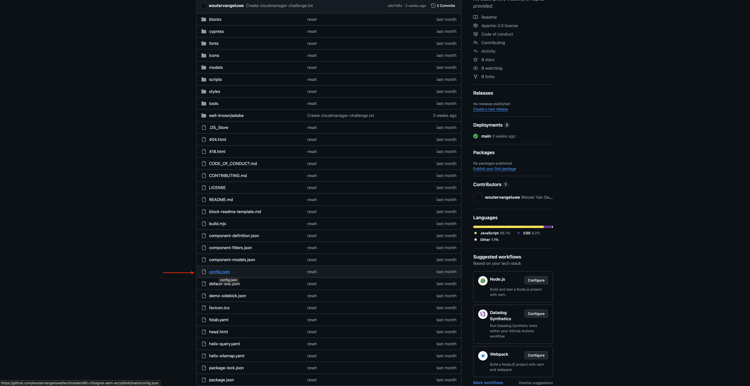
Task: Click the pulse icon beside Activity
Action: coord(475,51)
